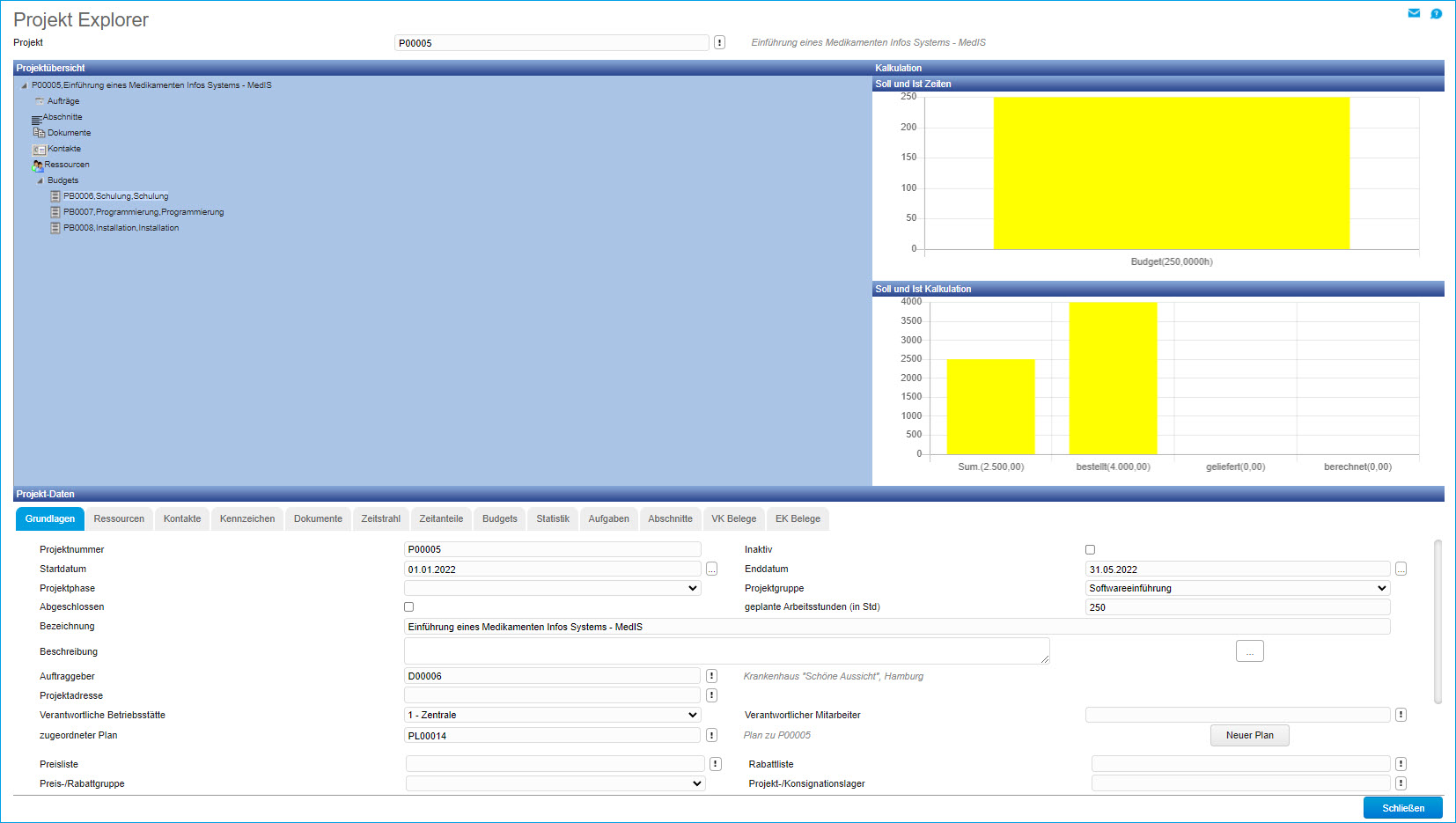
Task: Toggle the Inaktiv checkbox
Action: pos(1090,549)
